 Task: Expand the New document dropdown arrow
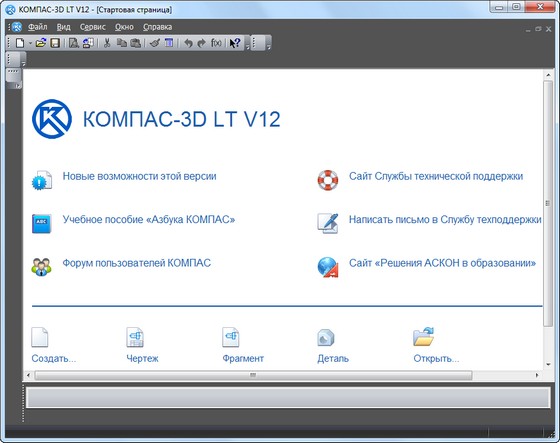click(30, 44)
